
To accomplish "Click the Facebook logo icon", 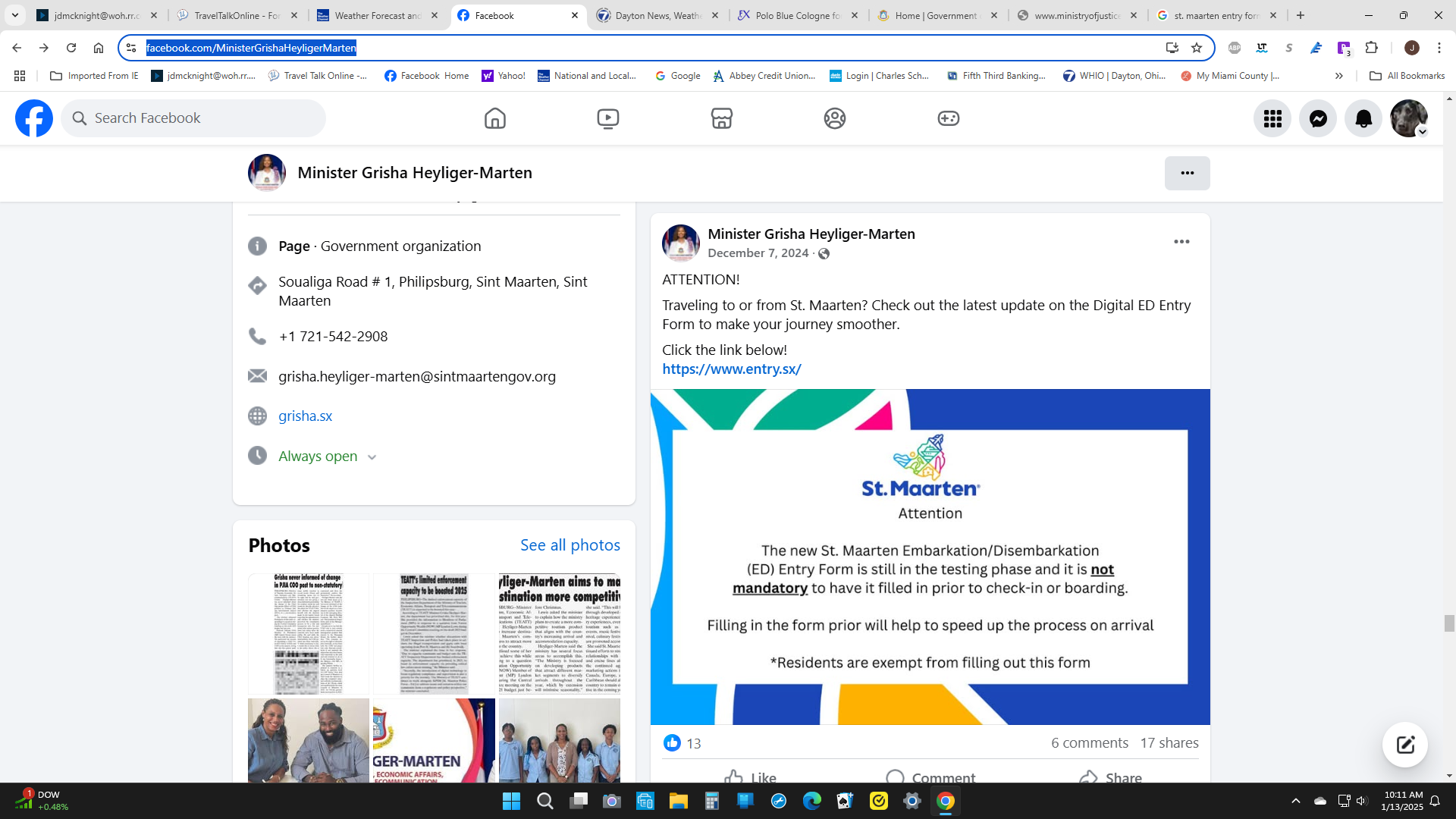I will point(34,118).
